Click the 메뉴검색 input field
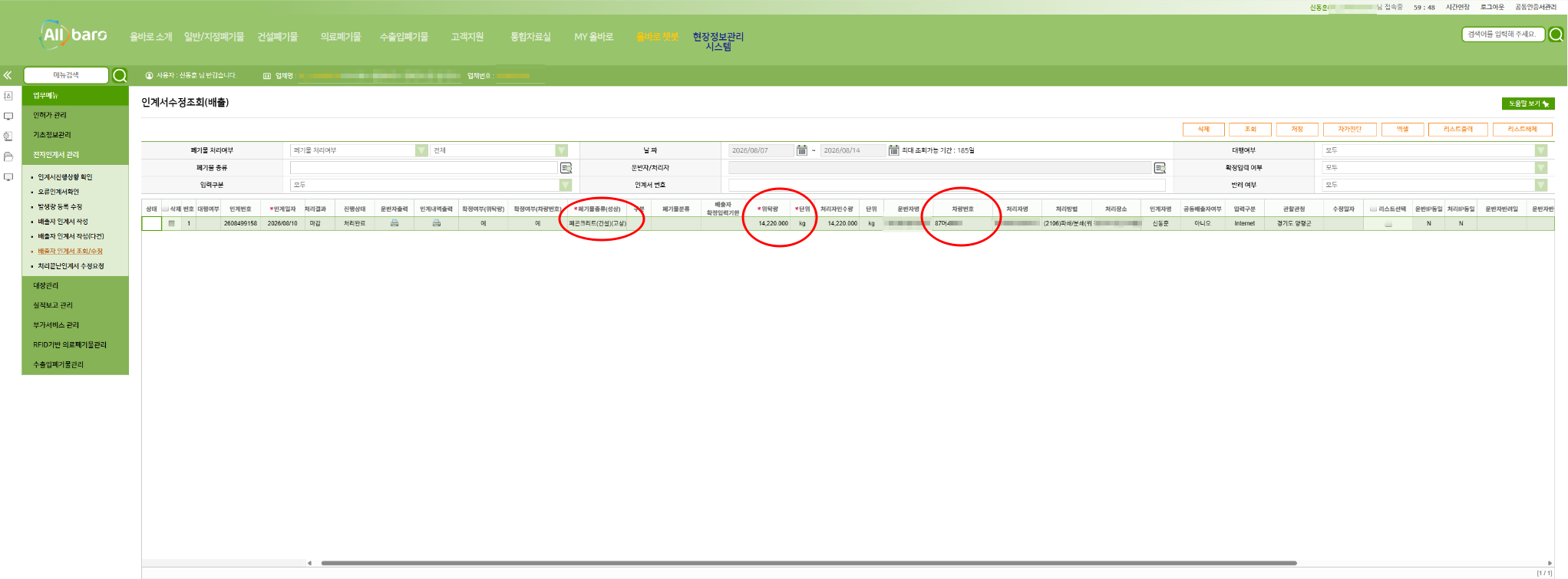The width and height of the screenshot is (1568, 579). click(x=66, y=75)
